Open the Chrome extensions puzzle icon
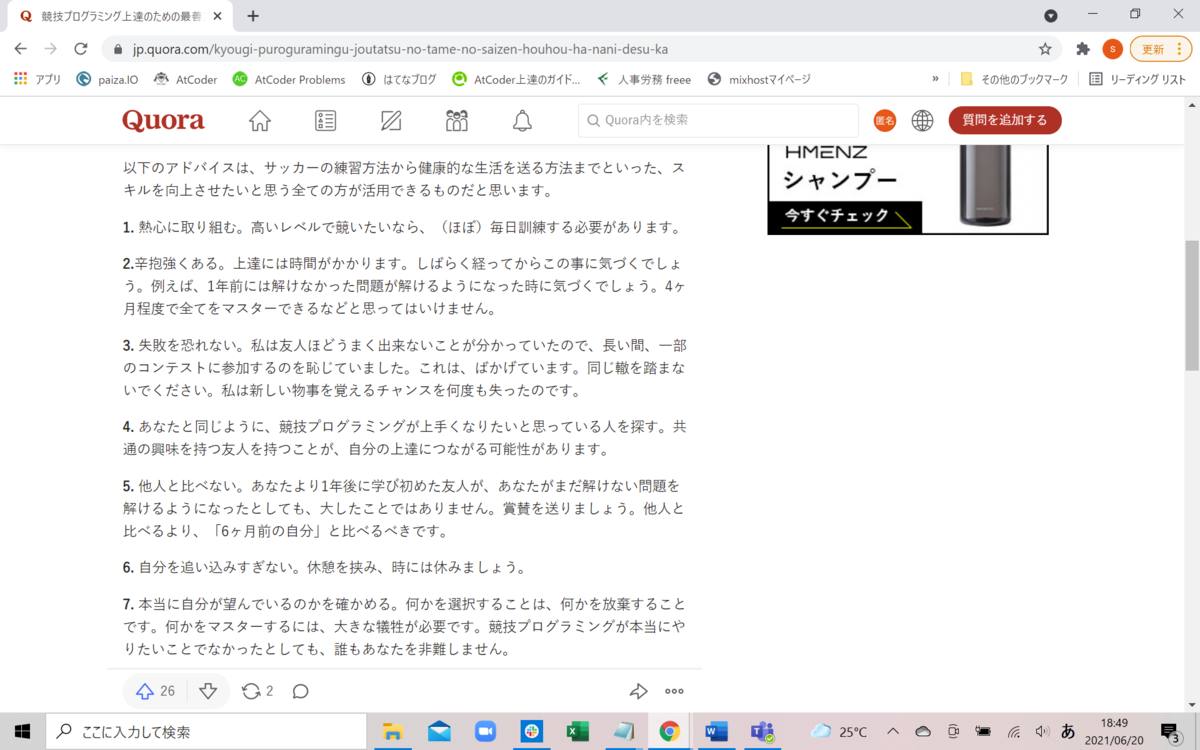Viewport: 1200px width, 750px height. click(x=1083, y=48)
